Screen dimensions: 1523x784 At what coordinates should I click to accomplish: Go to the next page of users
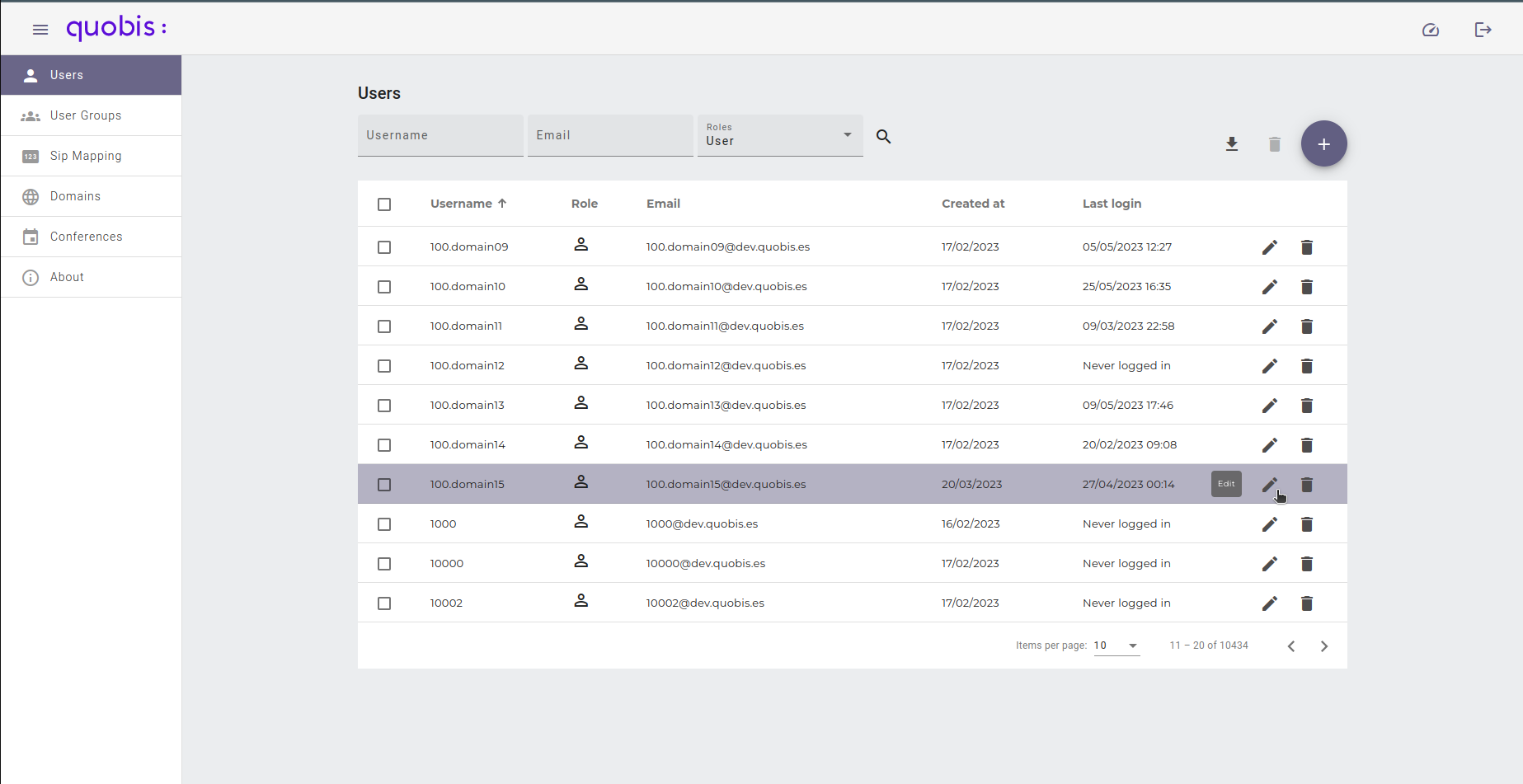(1324, 646)
